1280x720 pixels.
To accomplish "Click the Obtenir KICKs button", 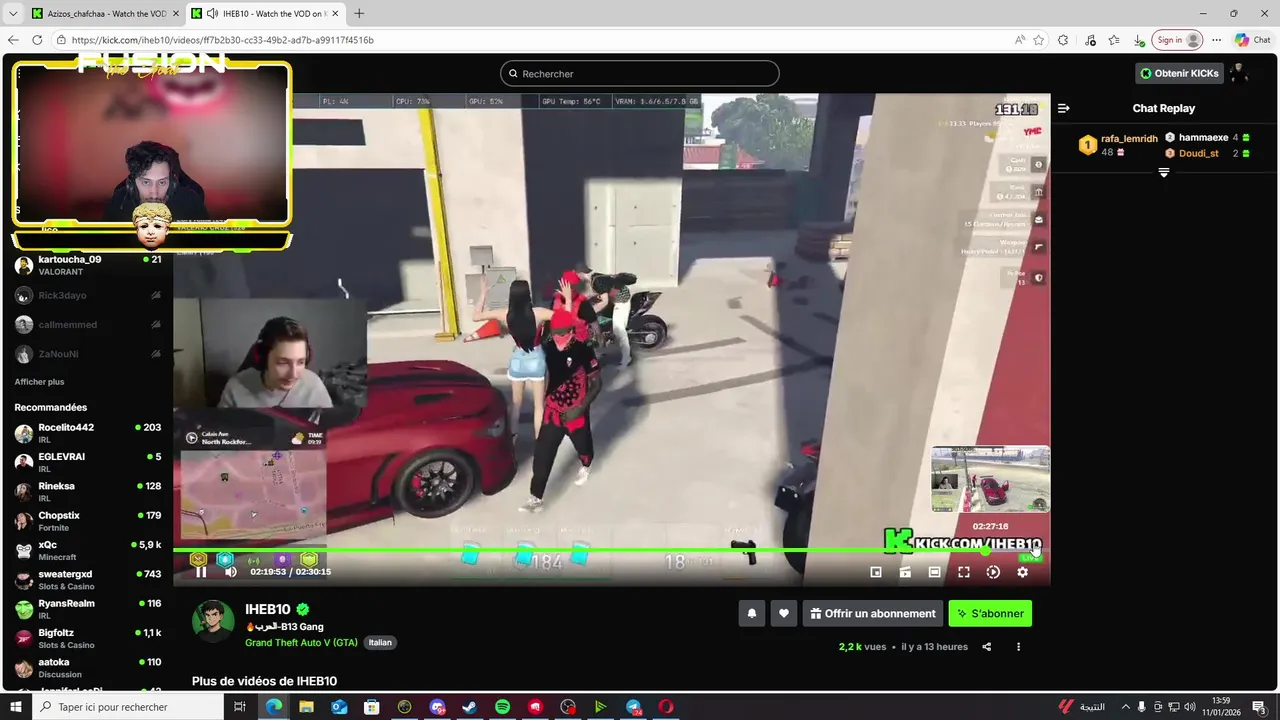I will pyautogui.click(x=1179, y=73).
